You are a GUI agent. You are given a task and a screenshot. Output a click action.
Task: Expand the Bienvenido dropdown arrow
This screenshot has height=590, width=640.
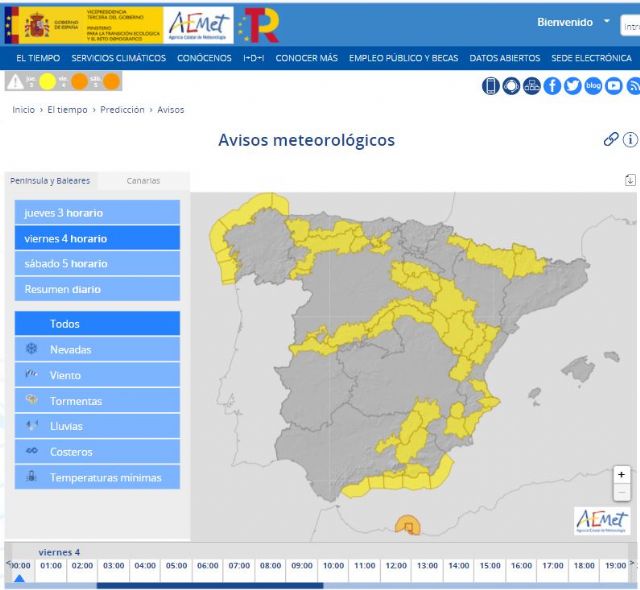pos(607,21)
